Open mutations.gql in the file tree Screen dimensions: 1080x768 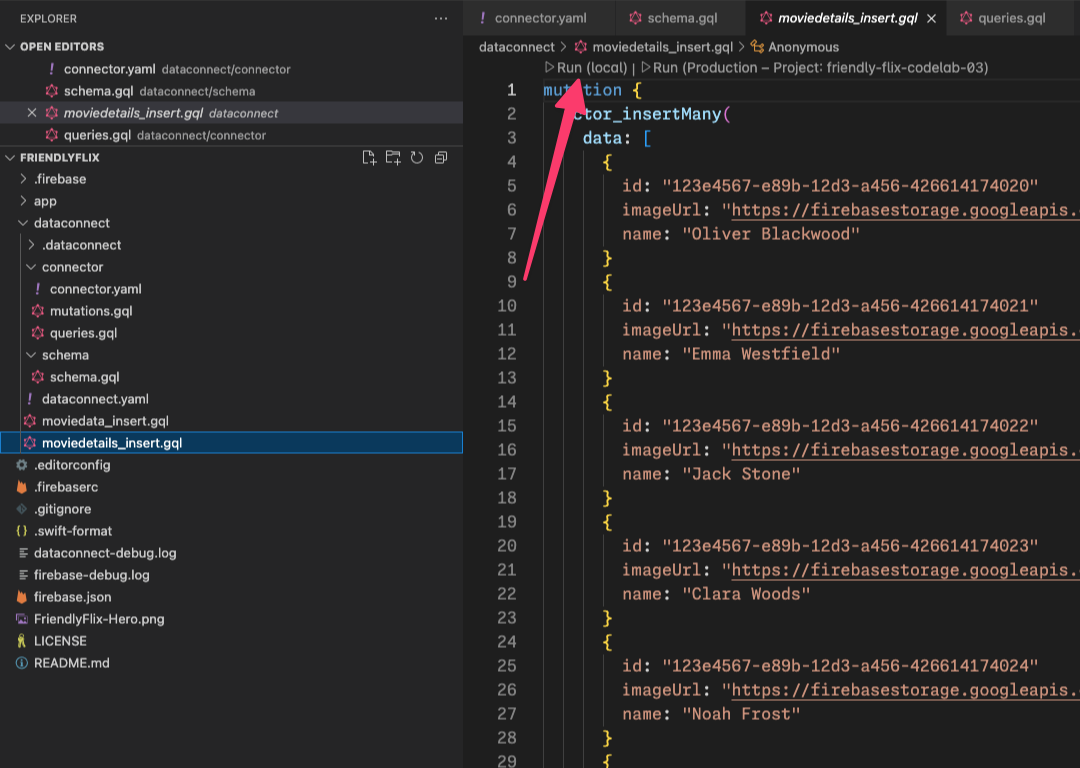pyautogui.click(x=91, y=311)
